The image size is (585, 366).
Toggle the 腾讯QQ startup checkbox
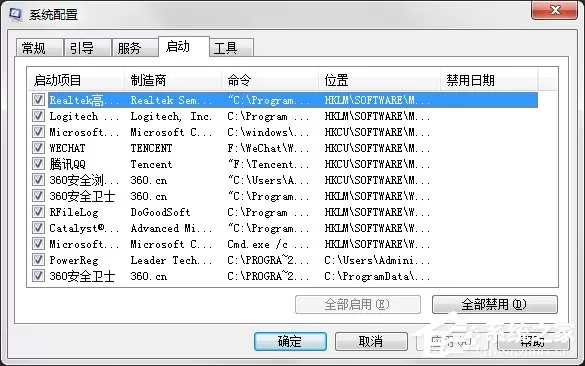(x=38, y=164)
